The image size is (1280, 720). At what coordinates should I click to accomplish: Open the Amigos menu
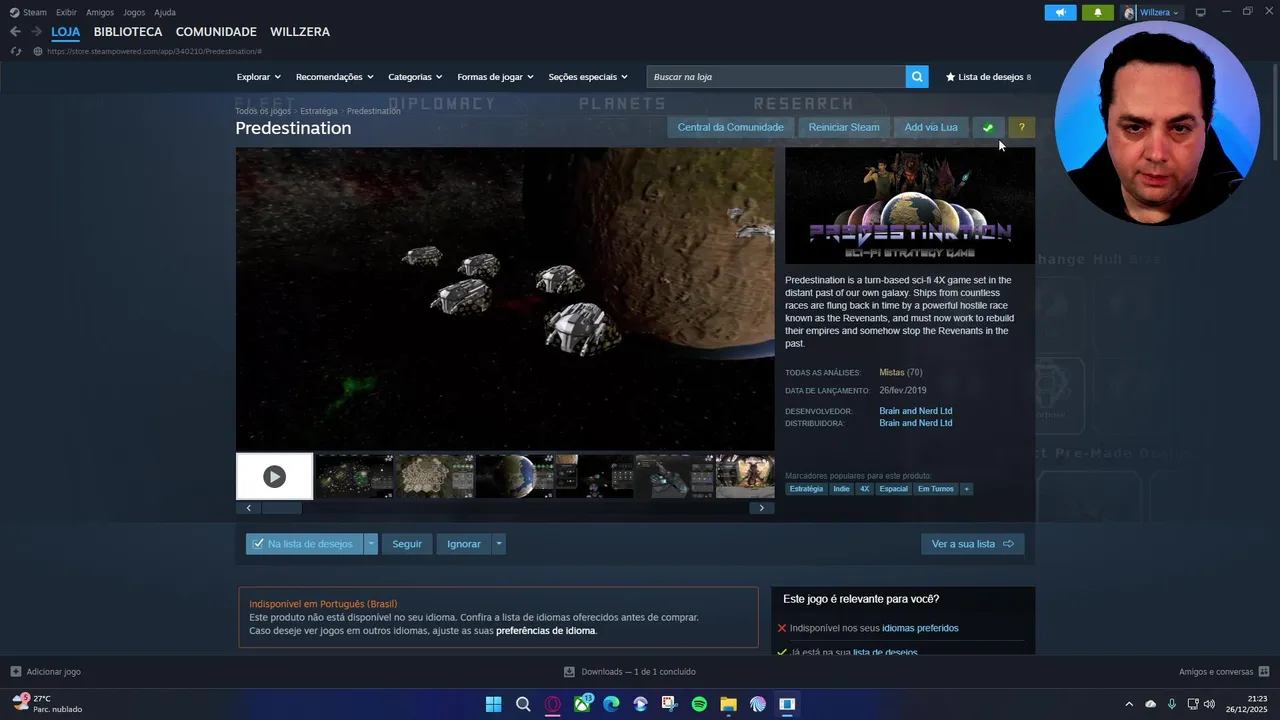pyautogui.click(x=100, y=12)
